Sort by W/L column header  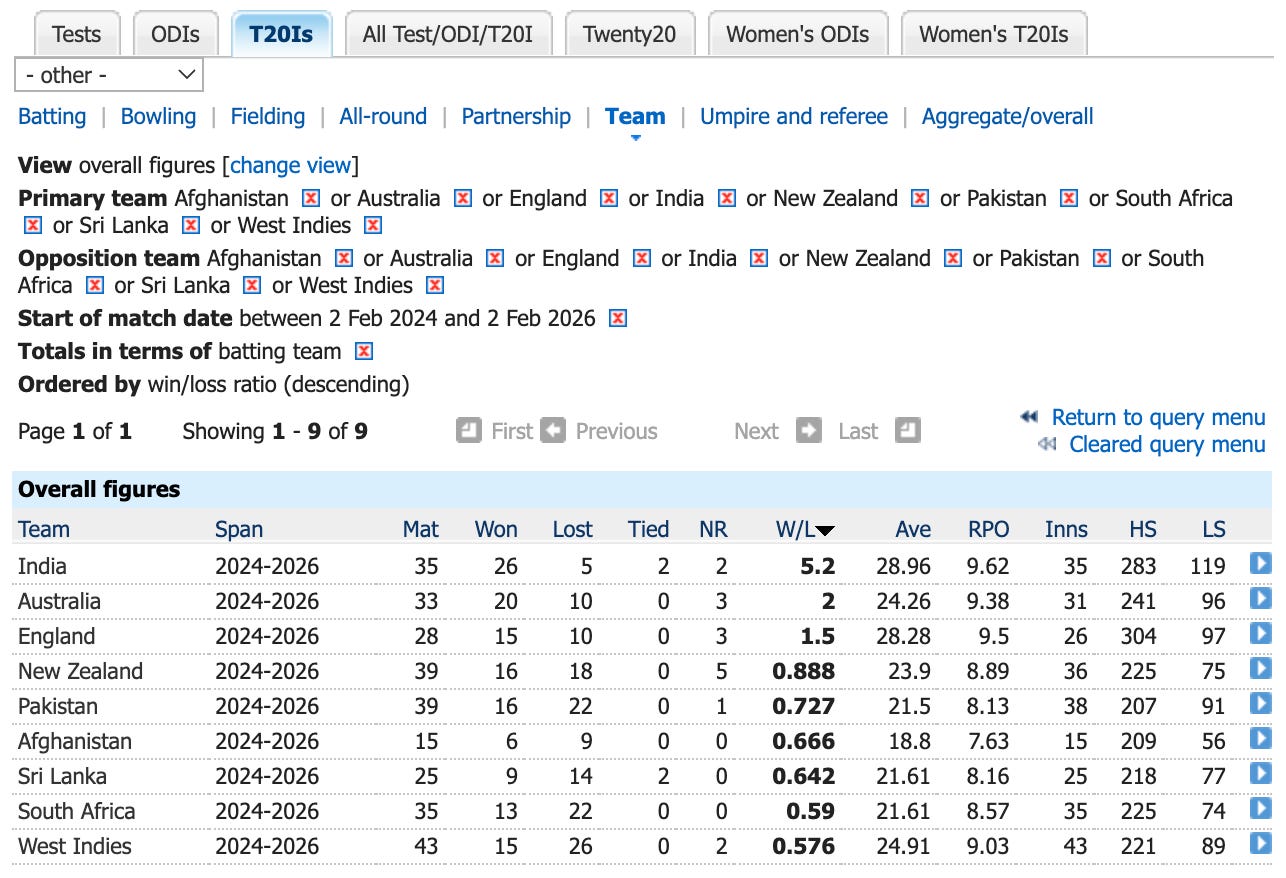click(805, 529)
